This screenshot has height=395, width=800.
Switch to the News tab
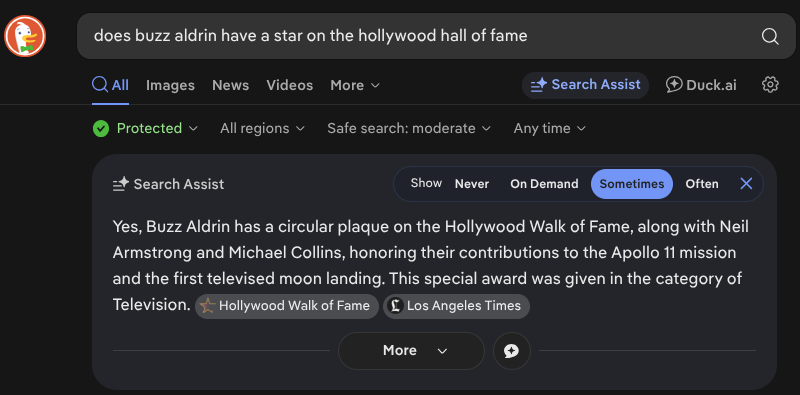[x=231, y=85]
